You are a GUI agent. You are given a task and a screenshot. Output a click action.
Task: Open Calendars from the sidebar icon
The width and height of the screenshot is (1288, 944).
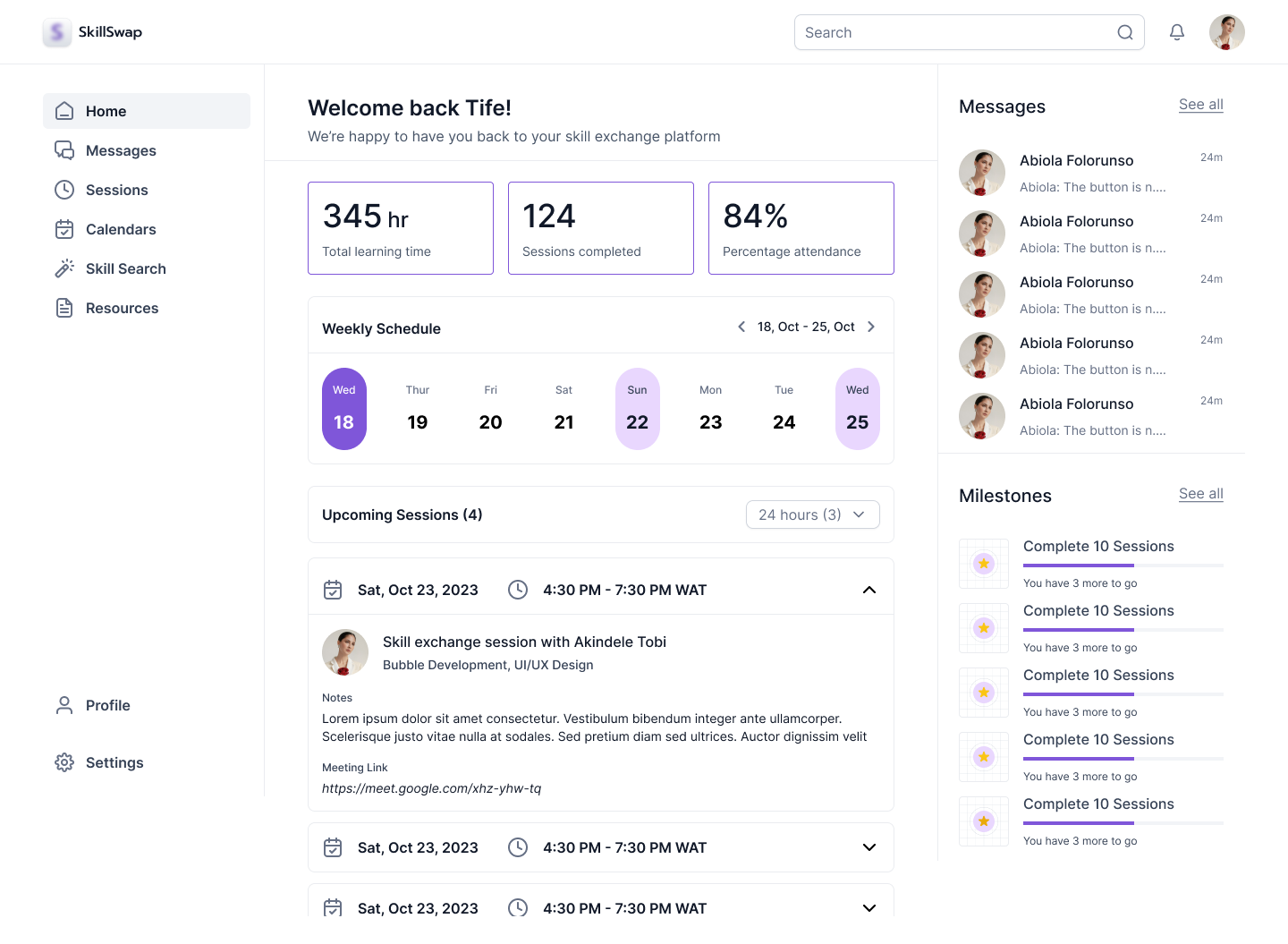[64, 229]
